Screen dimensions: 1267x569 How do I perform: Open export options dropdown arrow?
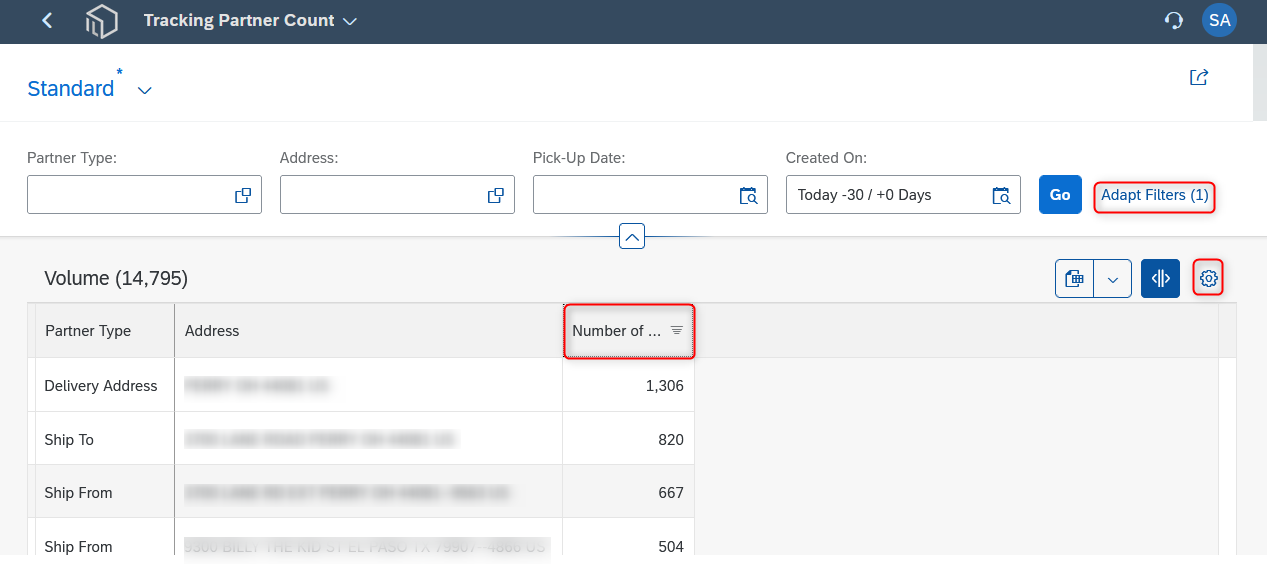click(1113, 279)
